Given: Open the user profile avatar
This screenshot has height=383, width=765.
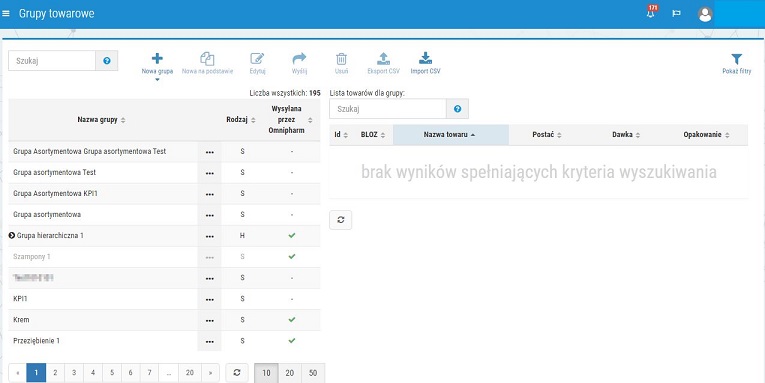Looking at the screenshot, I should (x=705, y=14).
